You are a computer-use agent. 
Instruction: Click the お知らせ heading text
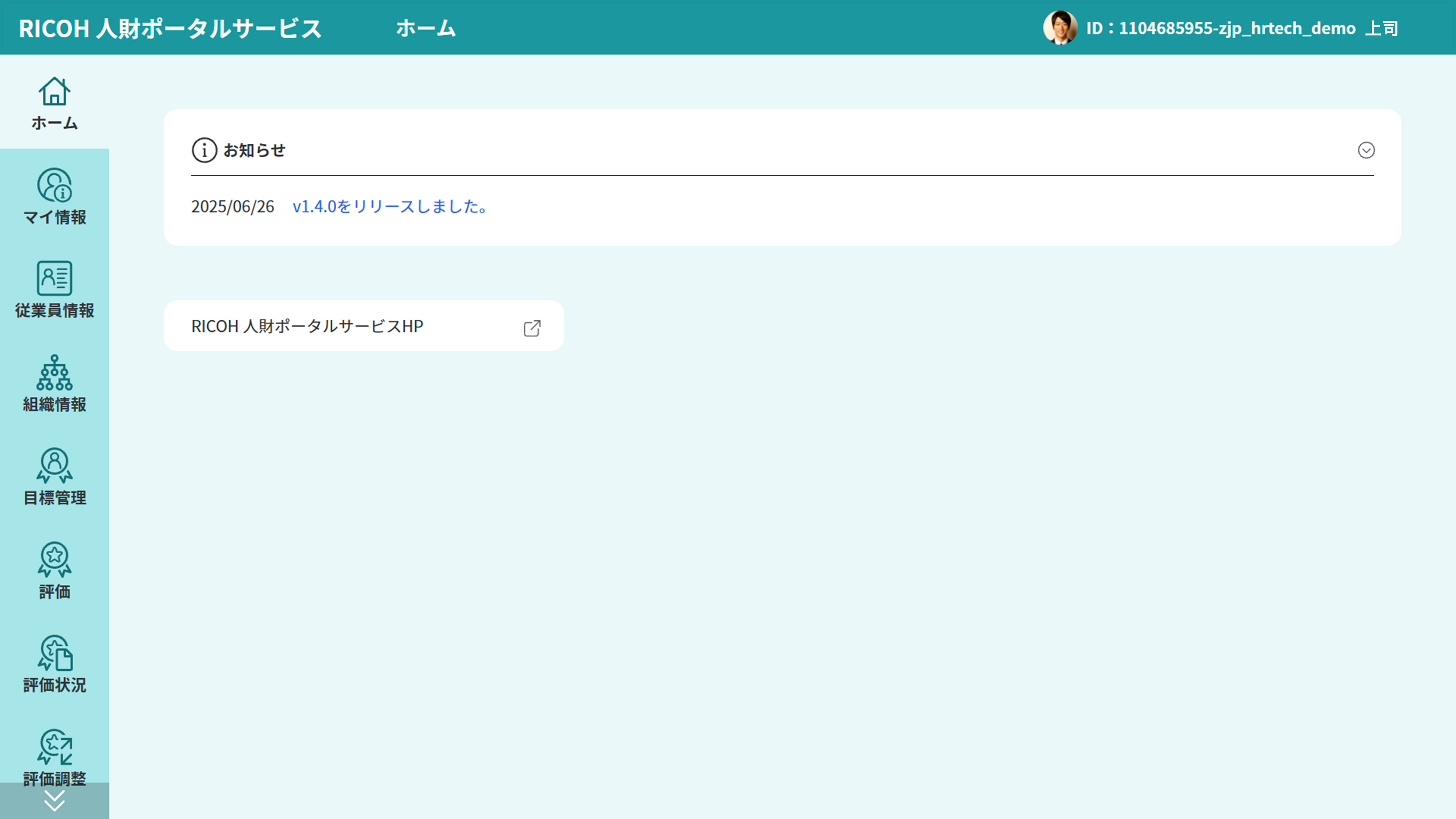pyautogui.click(x=254, y=151)
